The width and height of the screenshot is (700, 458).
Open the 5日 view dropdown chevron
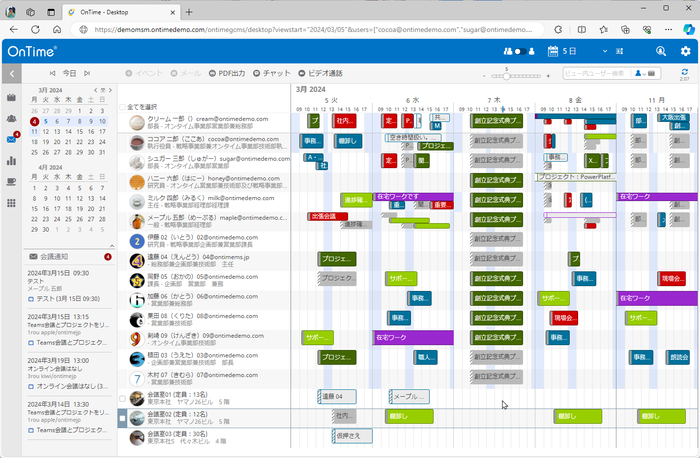coord(605,51)
